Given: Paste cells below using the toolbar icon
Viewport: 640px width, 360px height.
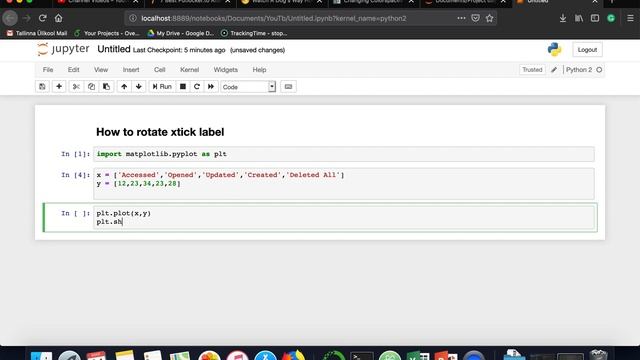Looking at the screenshot, I should pyautogui.click(x=106, y=87).
